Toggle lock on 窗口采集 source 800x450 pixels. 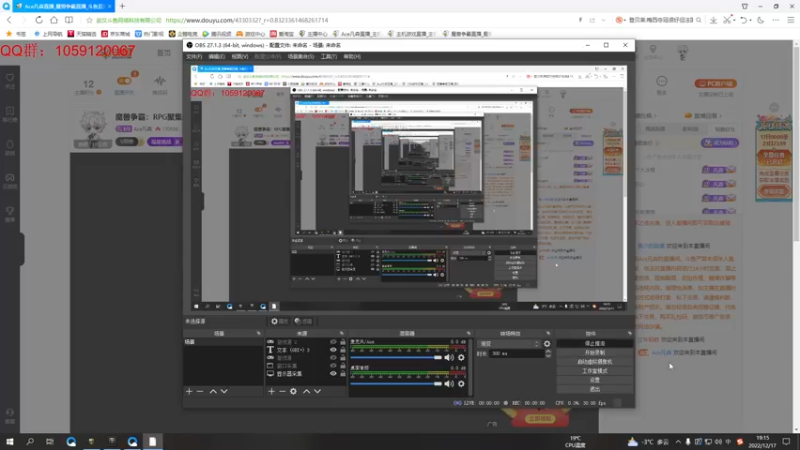[343, 366]
